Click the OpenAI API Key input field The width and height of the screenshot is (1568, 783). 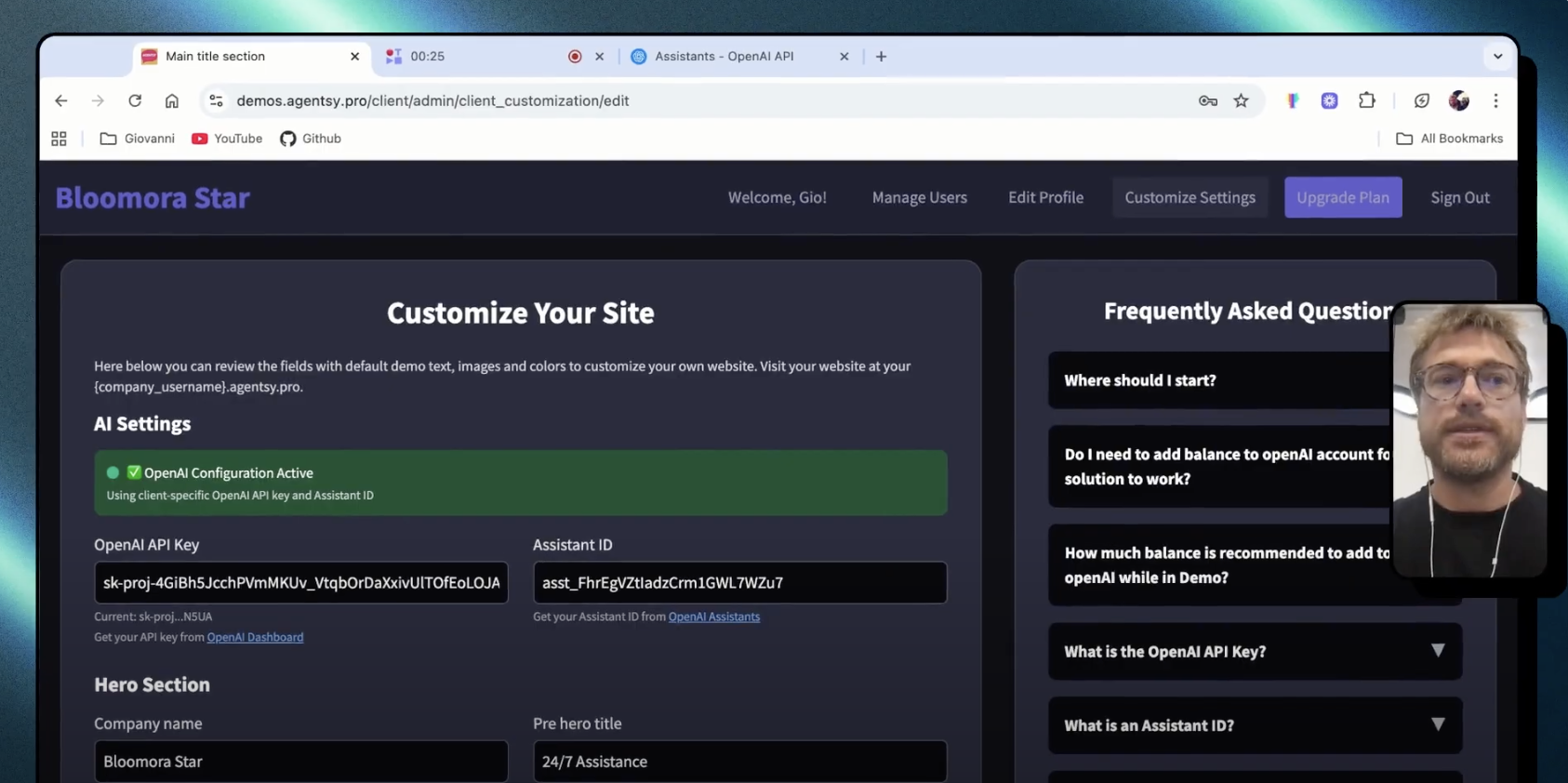[301, 583]
